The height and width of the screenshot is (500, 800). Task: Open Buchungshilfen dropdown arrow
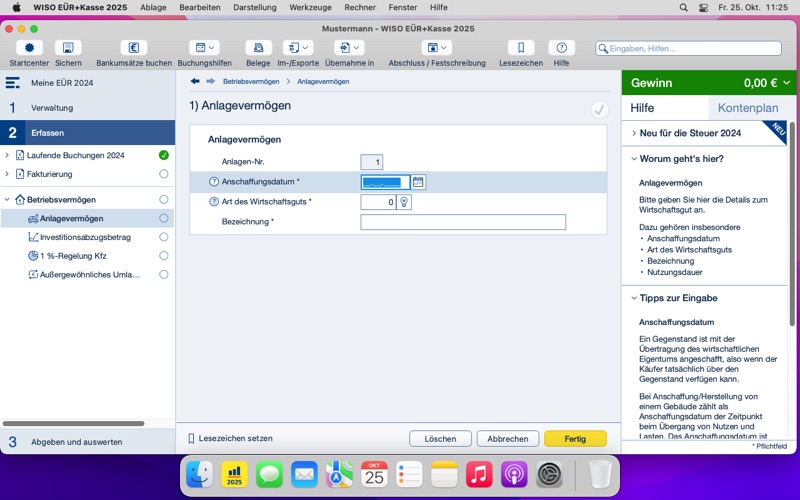click(211, 48)
